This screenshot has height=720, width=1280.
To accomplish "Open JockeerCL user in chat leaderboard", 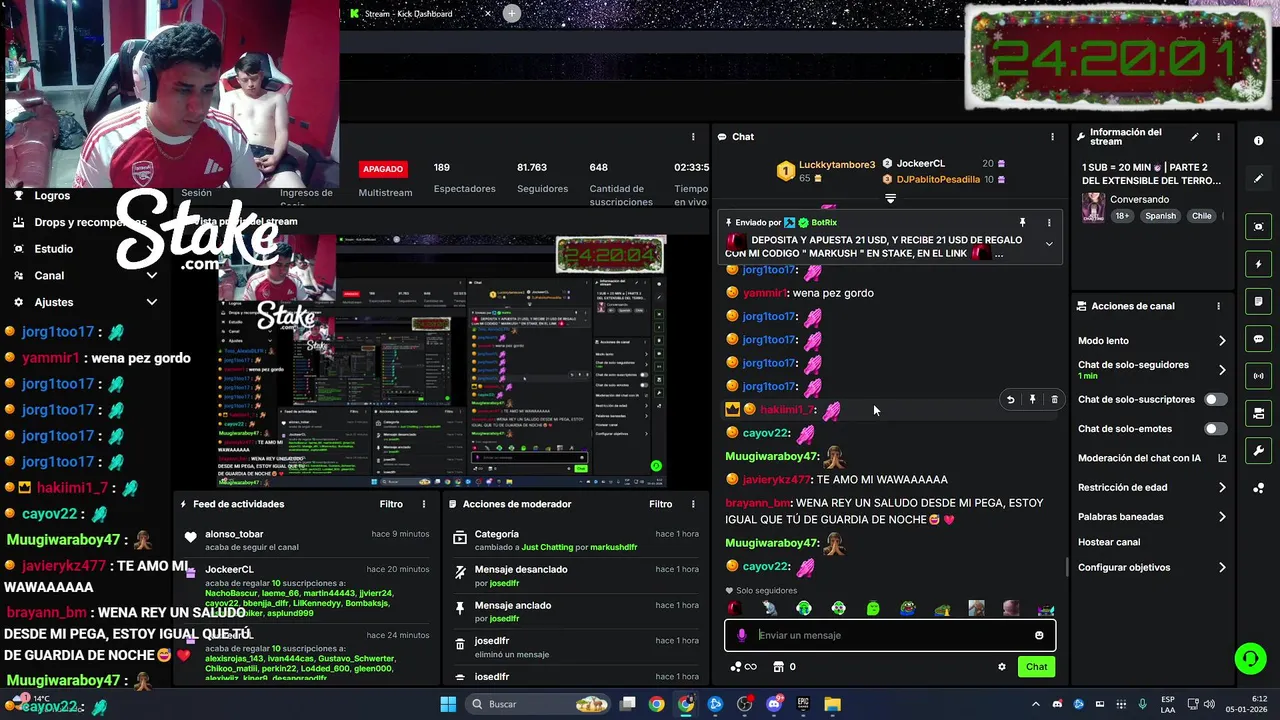I will coord(920,163).
